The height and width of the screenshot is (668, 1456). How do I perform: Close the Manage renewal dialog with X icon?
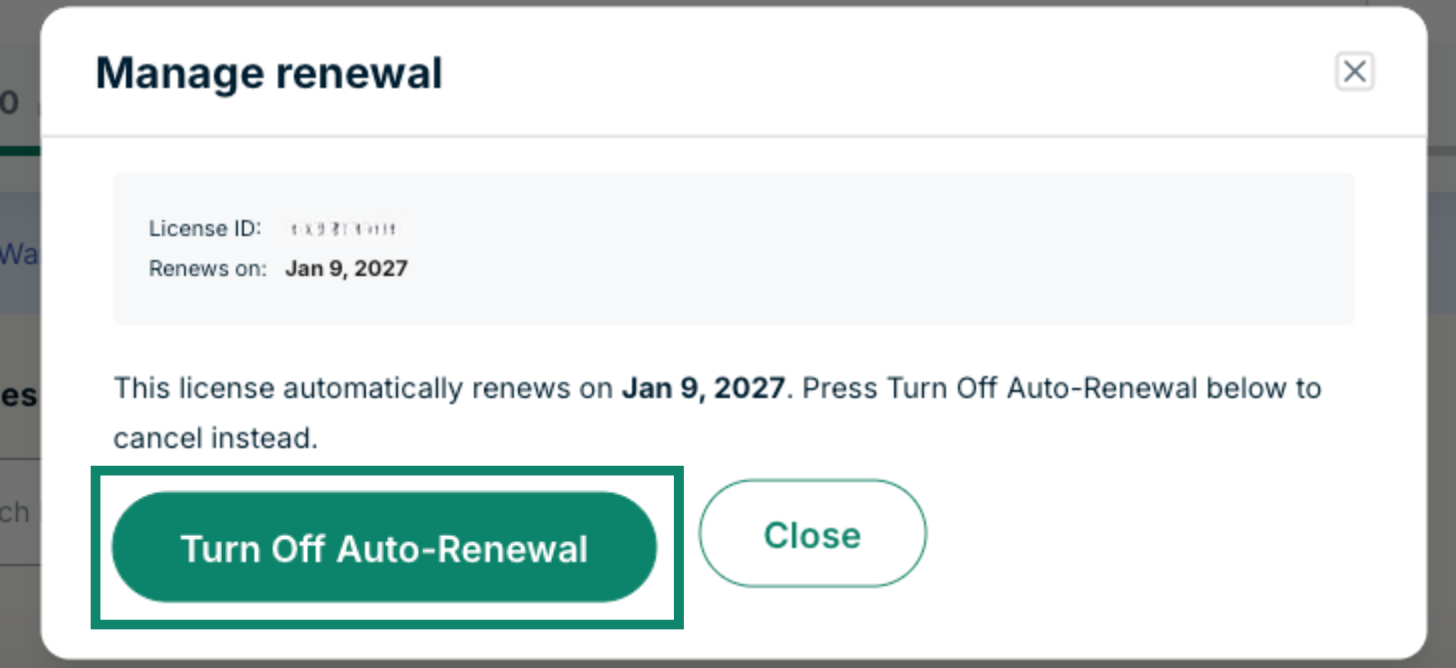coord(1354,72)
